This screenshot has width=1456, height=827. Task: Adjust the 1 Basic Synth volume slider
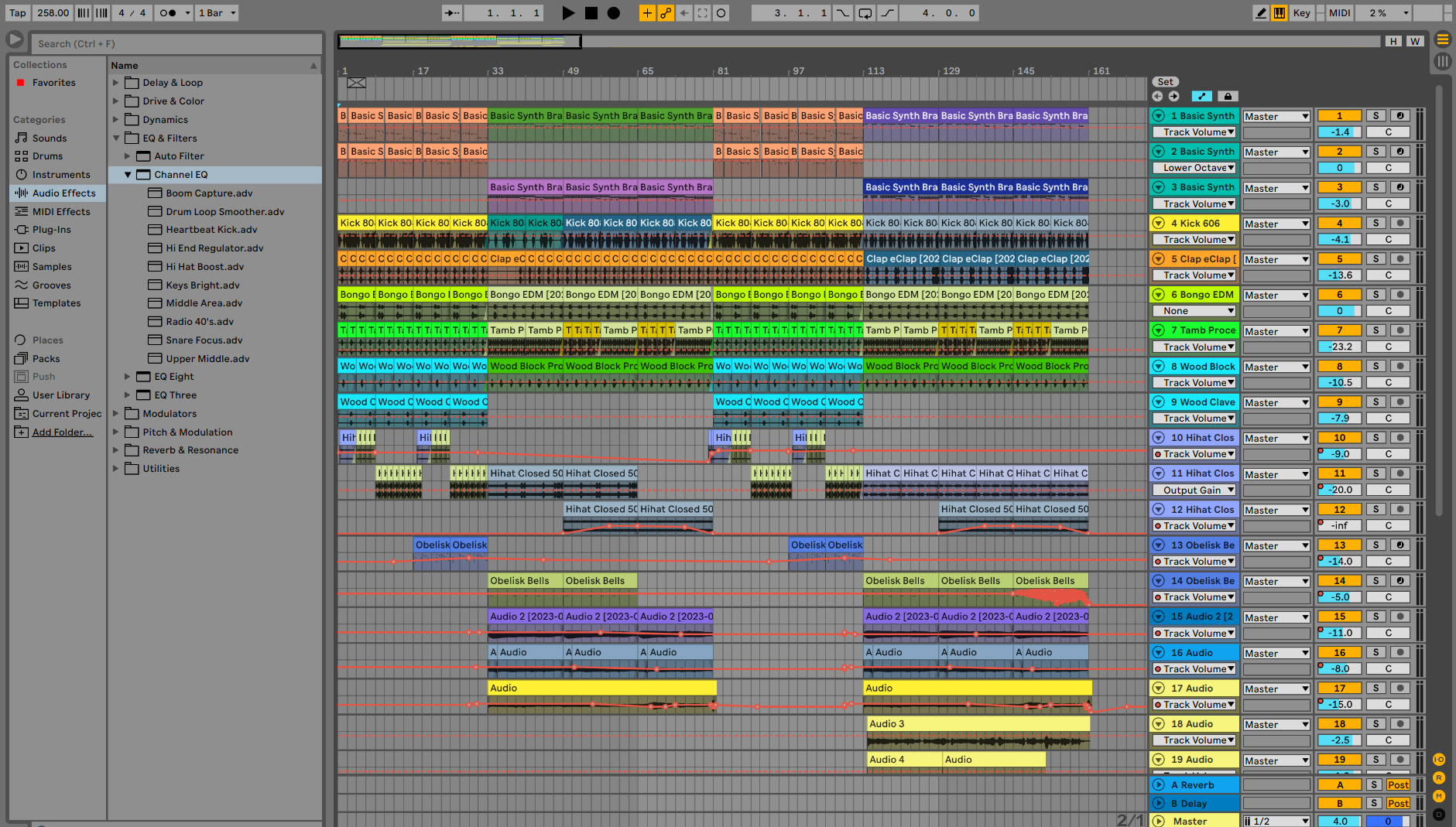pos(1339,132)
